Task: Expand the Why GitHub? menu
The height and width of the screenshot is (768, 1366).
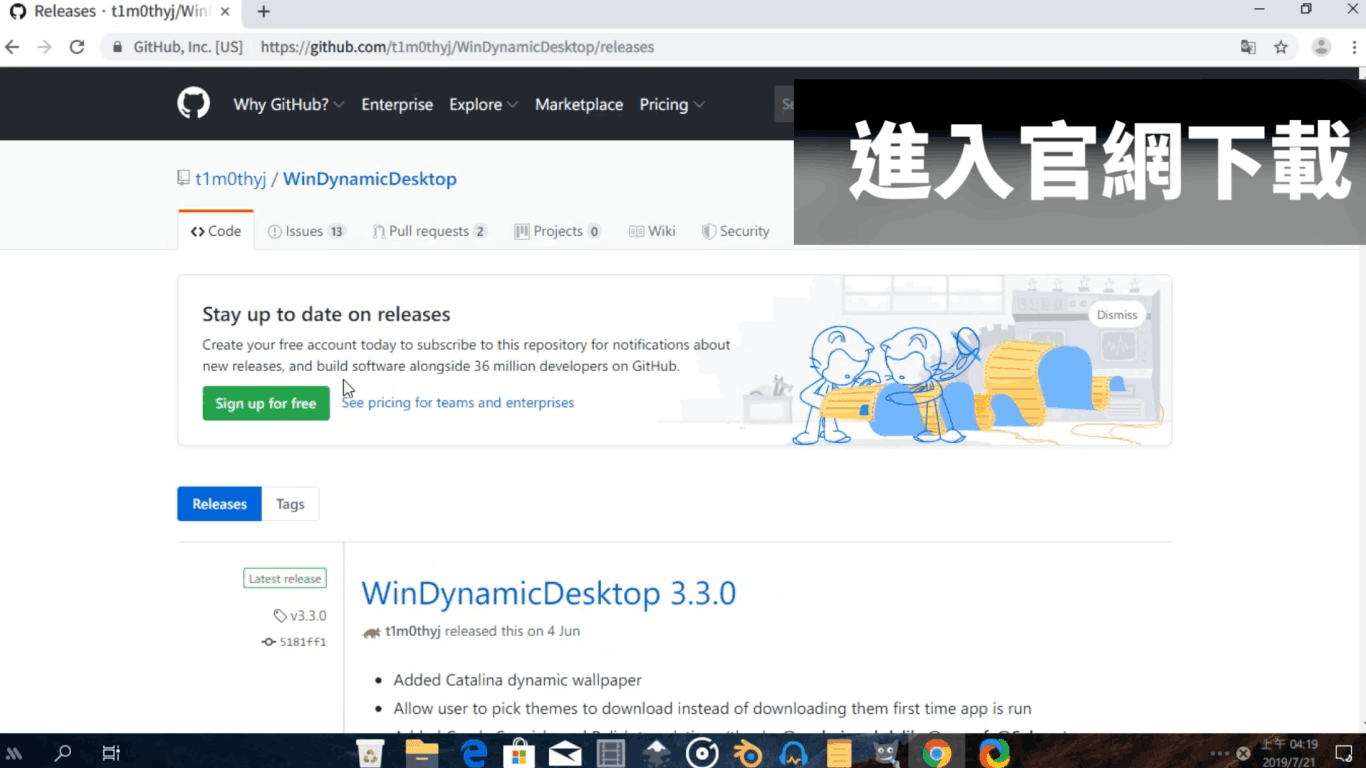Action: (x=289, y=104)
